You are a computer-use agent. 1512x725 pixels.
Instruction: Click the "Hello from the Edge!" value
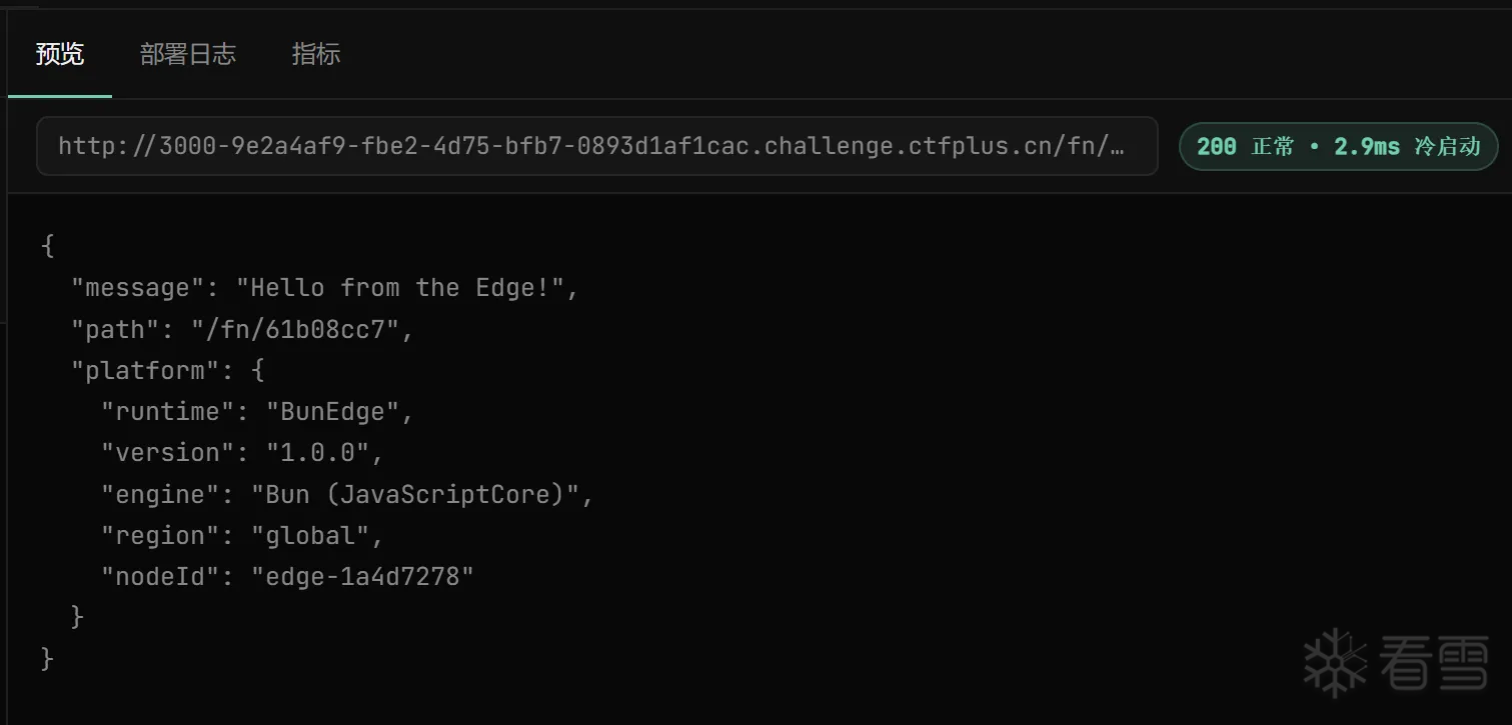pyautogui.click(x=399, y=288)
